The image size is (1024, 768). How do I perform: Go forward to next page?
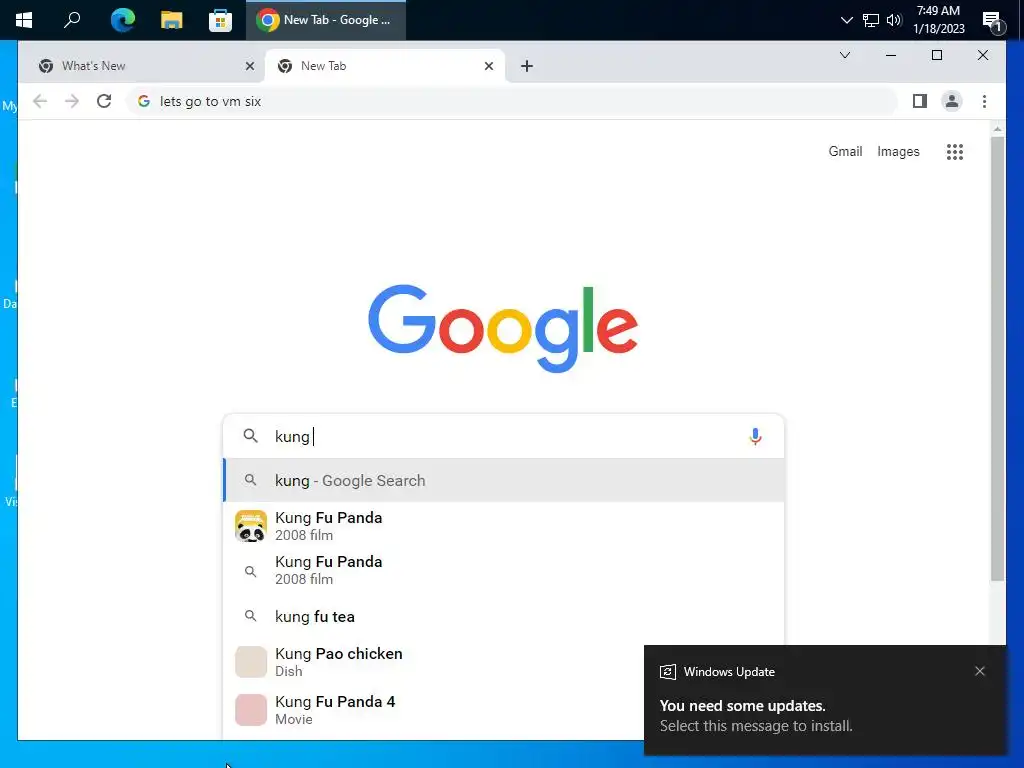(x=72, y=101)
